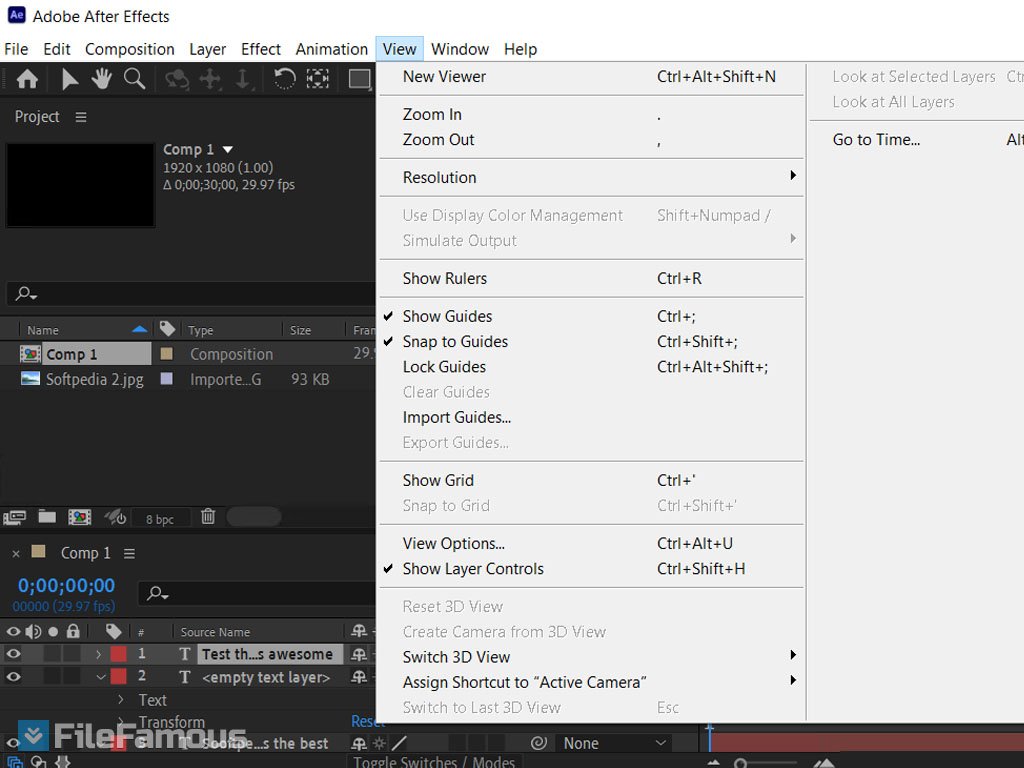Select the Rotation tool
1024x768 pixels.
coord(284,79)
